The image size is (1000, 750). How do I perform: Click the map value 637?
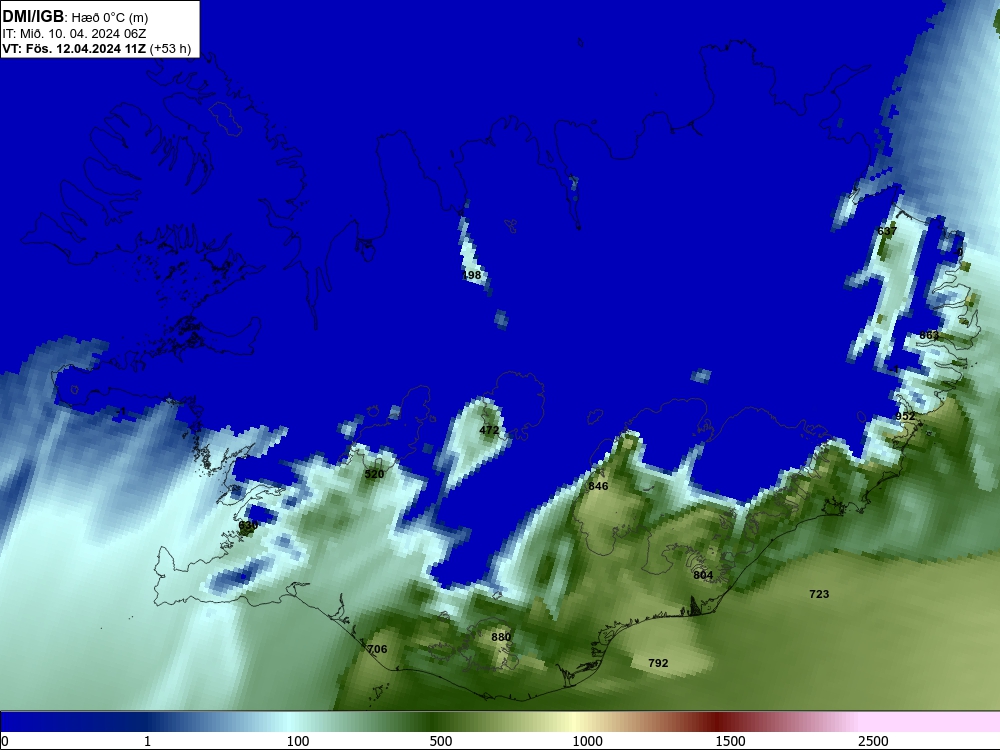click(887, 231)
